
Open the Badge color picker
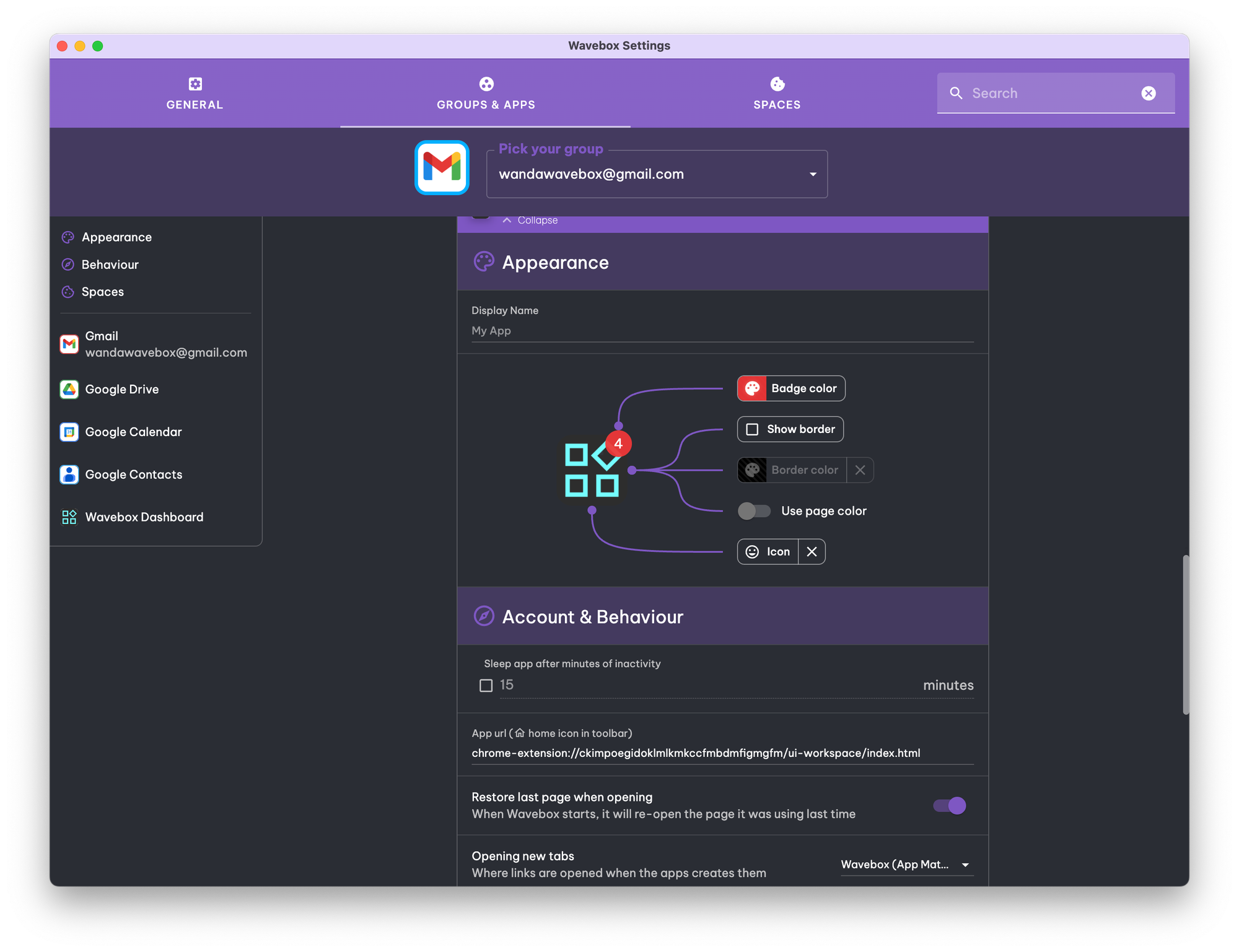[x=791, y=388]
